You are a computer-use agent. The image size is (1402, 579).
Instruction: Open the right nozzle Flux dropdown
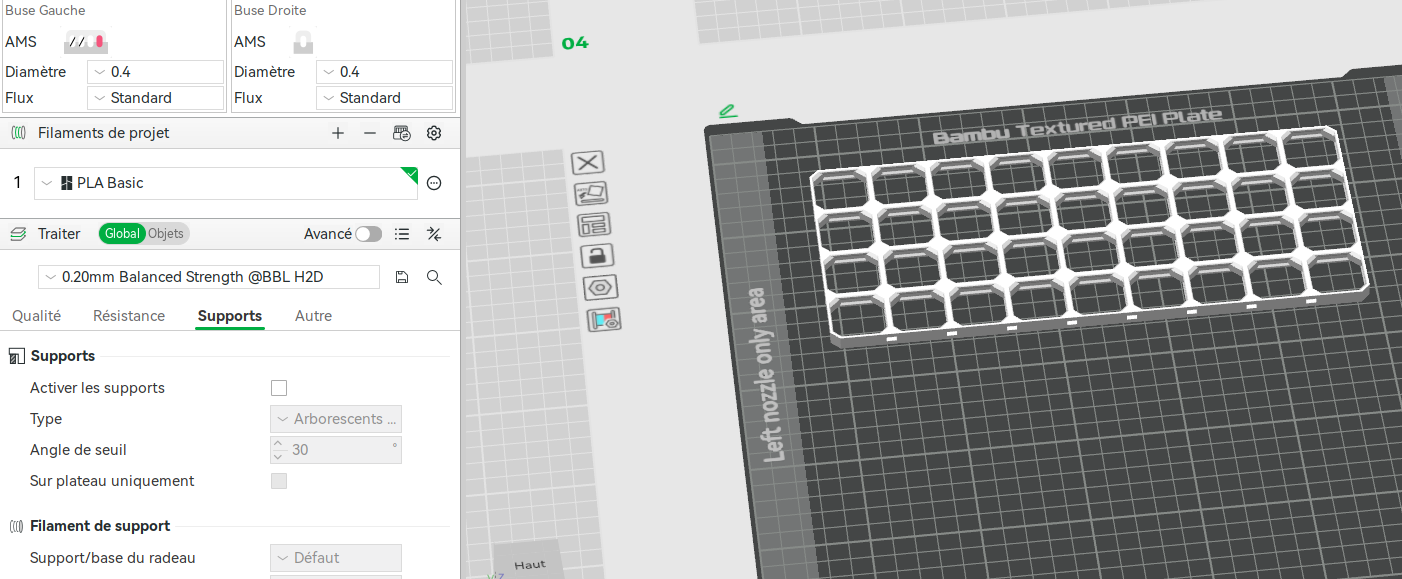[384, 98]
